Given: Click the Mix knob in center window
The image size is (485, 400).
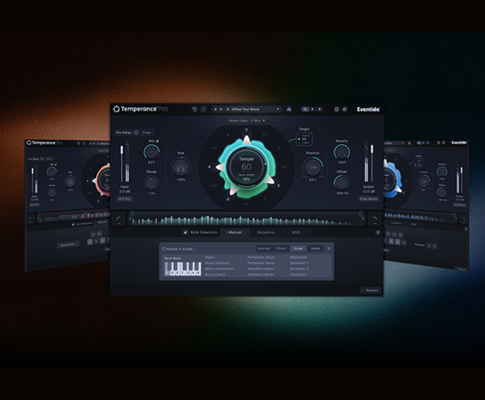Looking at the screenshot, I should click(151, 152).
